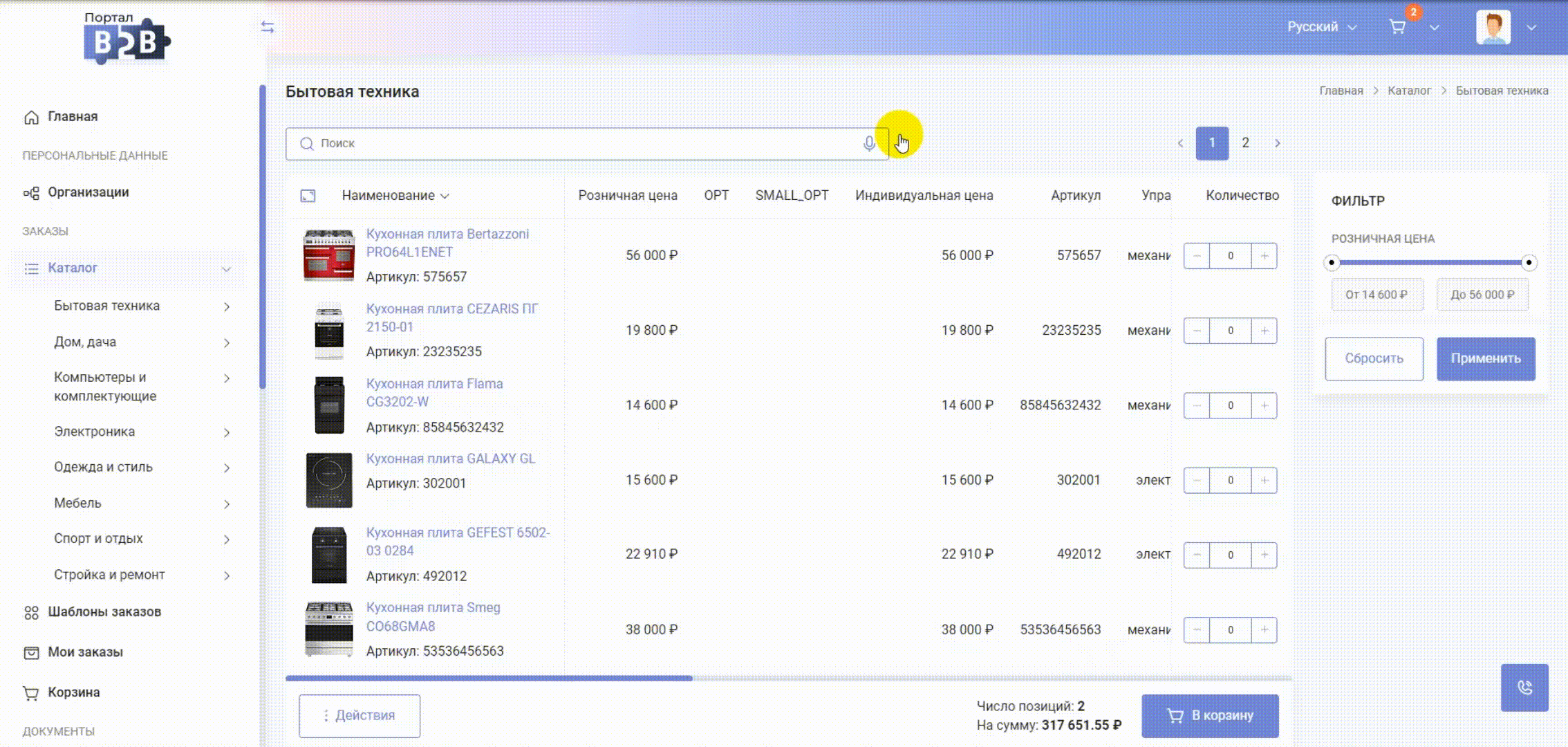Expand Электроника subcategory
Image resolution: width=1568 pixels, height=747 pixels.
pyautogui.click(x=227, y=432)
